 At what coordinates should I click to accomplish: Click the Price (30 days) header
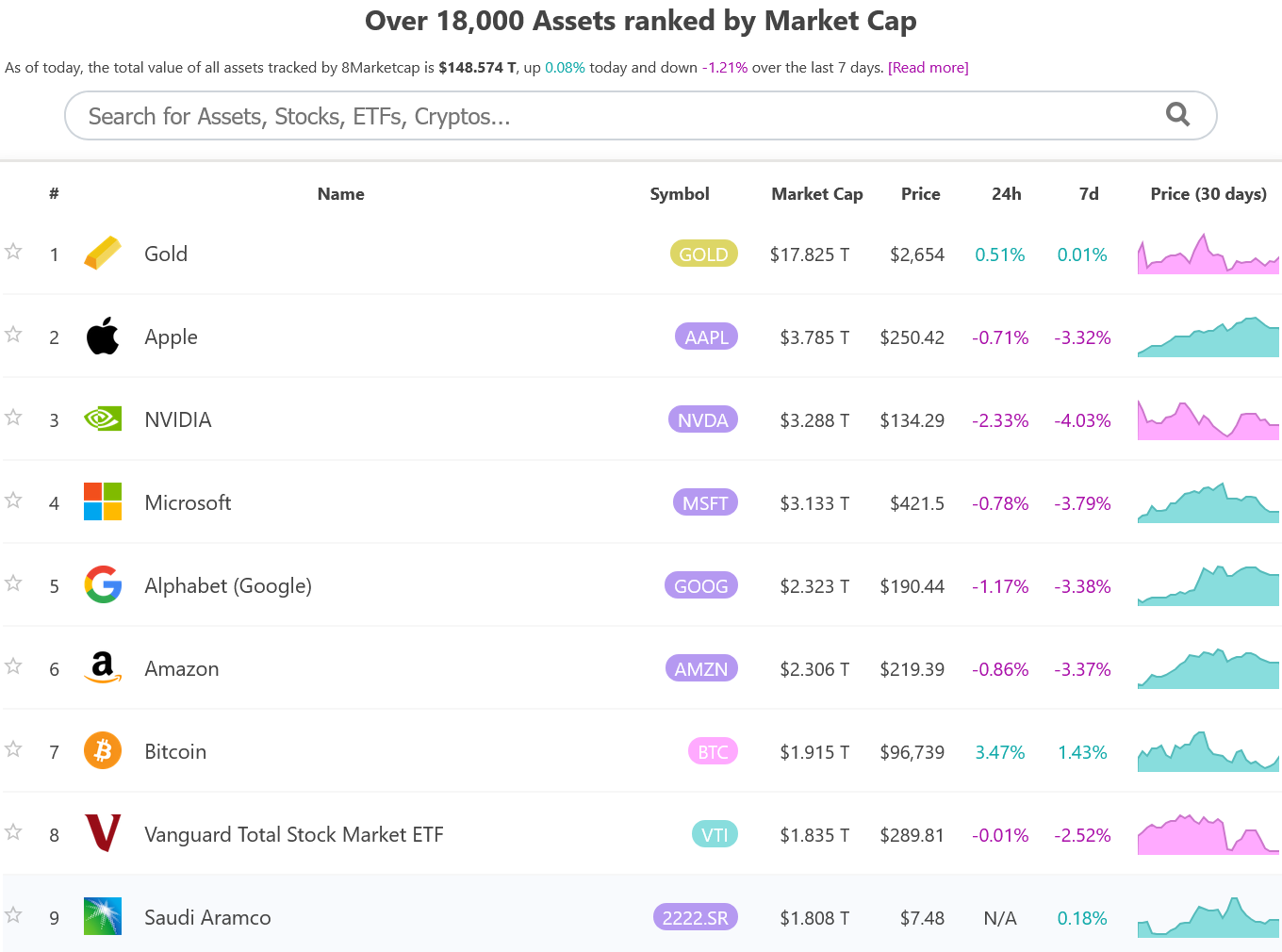(1208, 193)
